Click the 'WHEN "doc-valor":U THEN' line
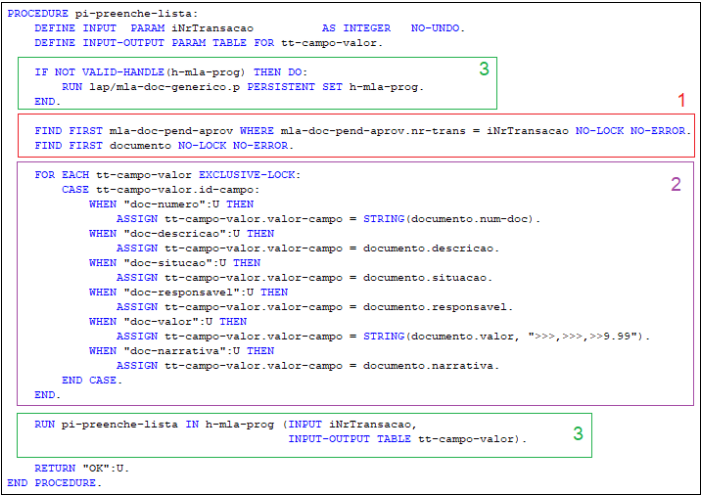 (168, 322)
